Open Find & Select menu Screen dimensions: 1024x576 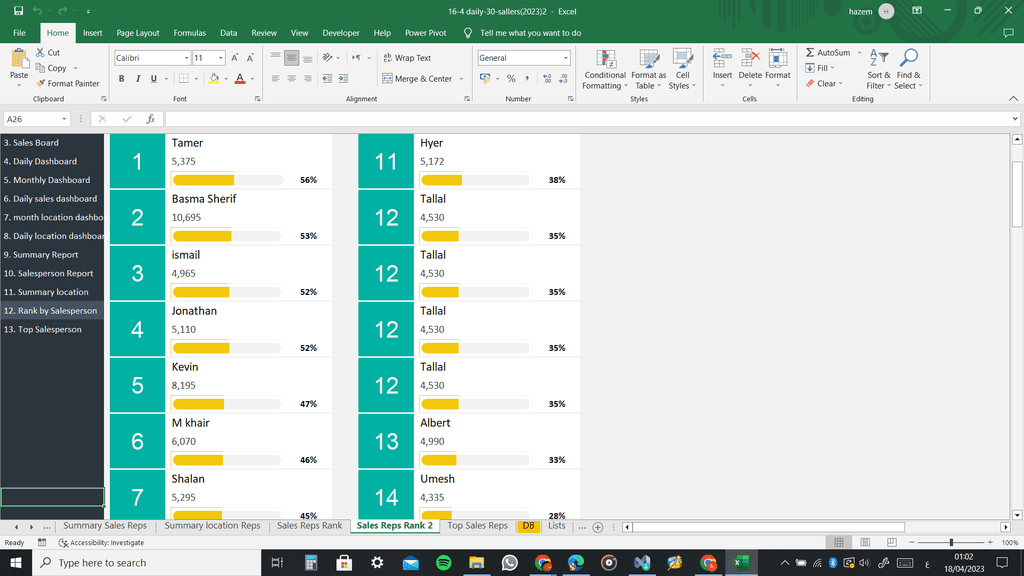pyautogui.click(x=908, y=70)
